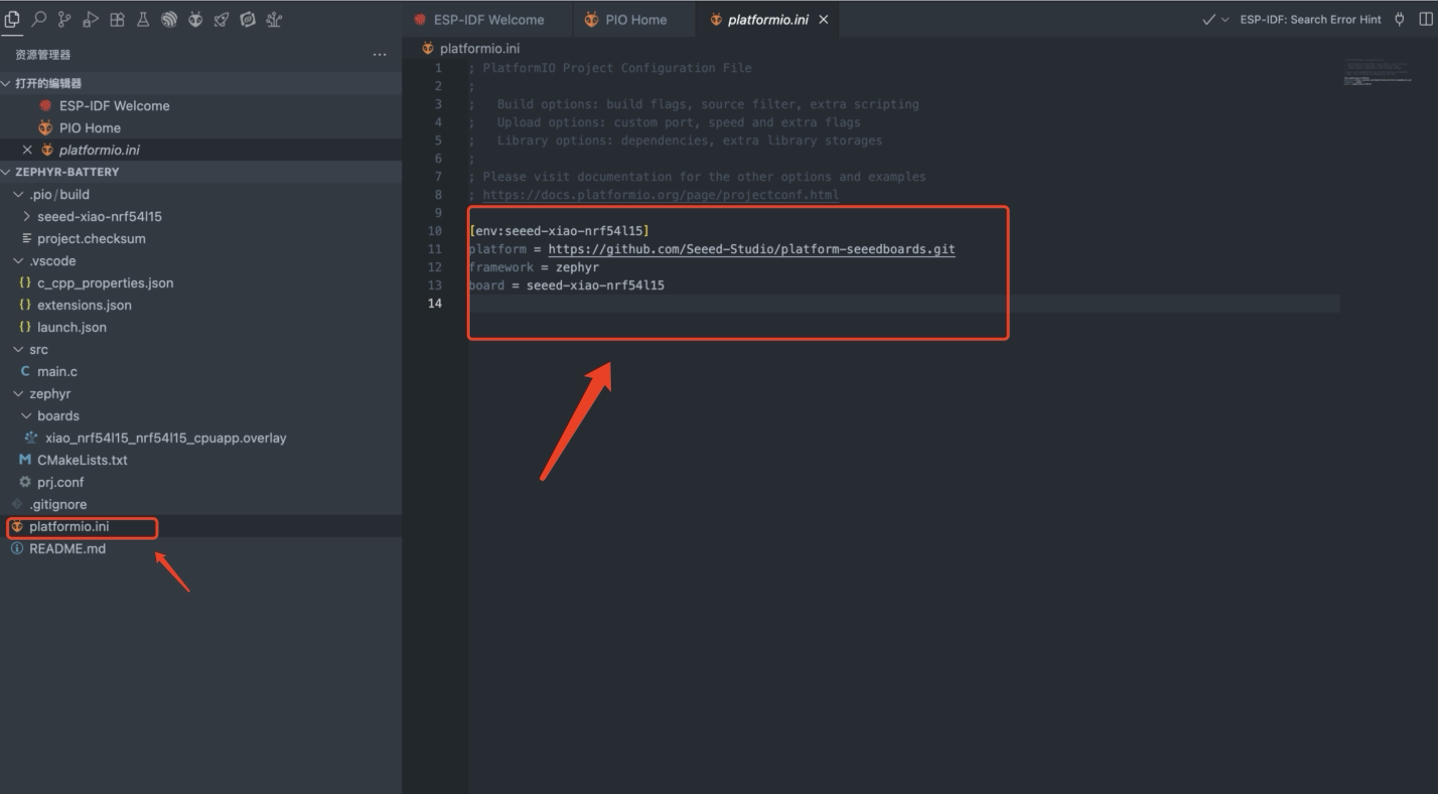Open c_cpp_properties.json file
Viewport: 1438px width, 794px height.
click(200, 283)
